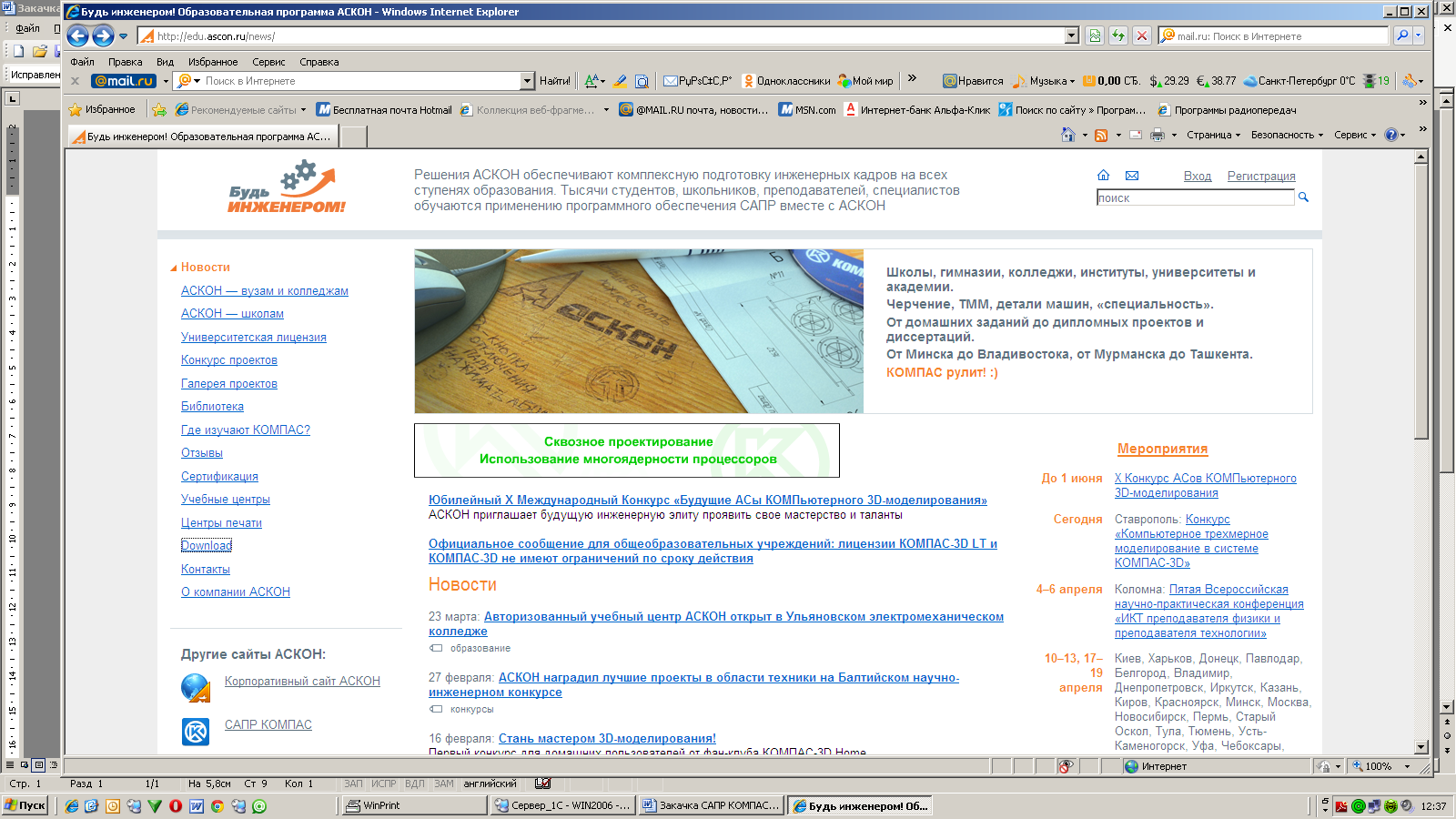
Task: Go forward with the browser Forward arrow
Action: (x=103, y=36)
